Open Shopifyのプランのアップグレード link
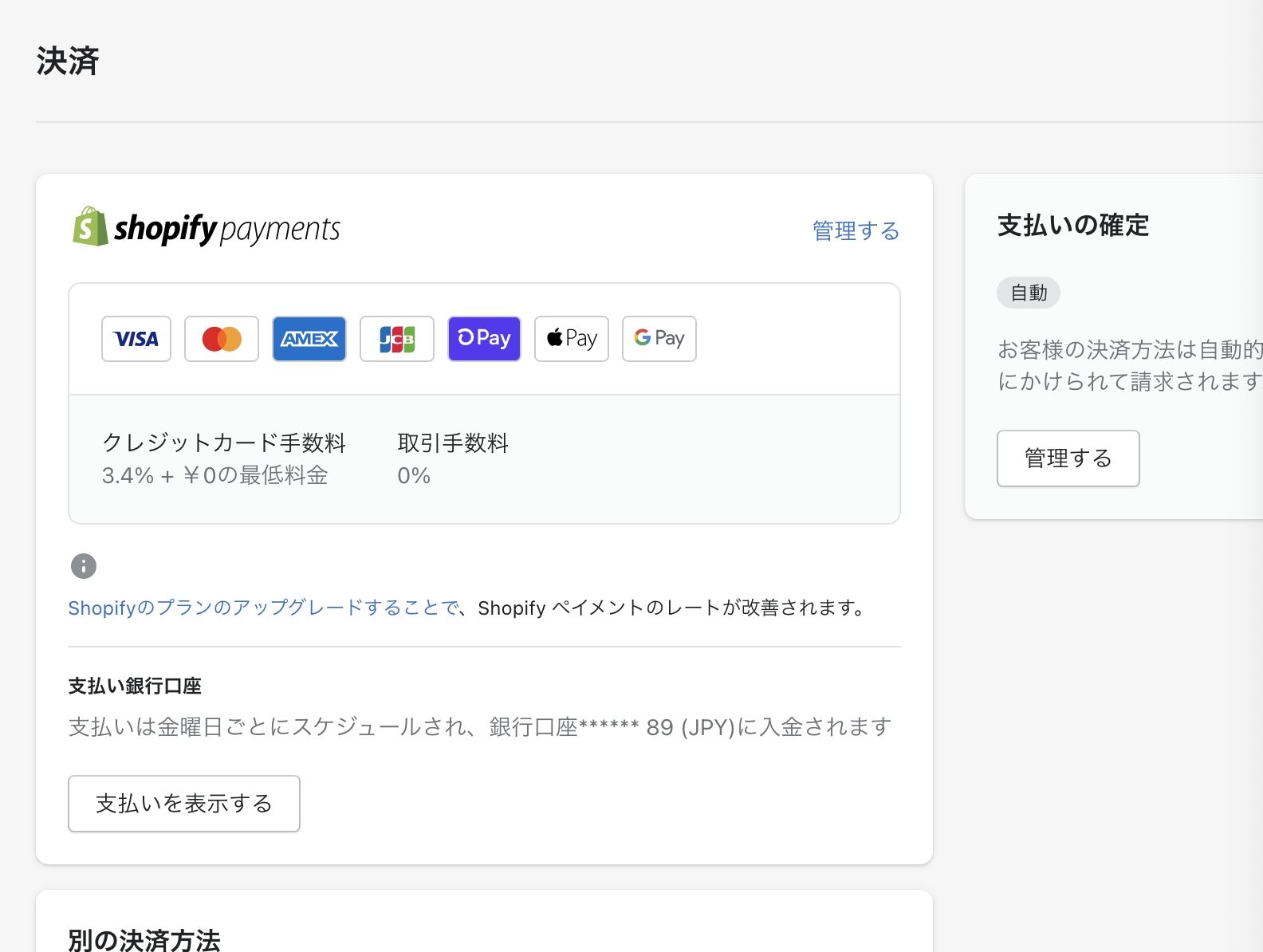The width and height of the screenshot is (1263, 952). tap(264, 608)
